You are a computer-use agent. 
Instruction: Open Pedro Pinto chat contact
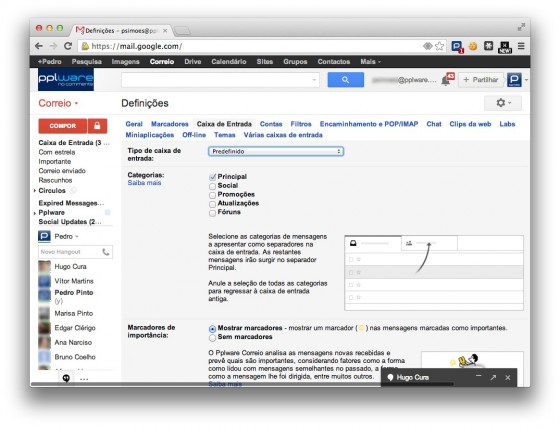74,293
